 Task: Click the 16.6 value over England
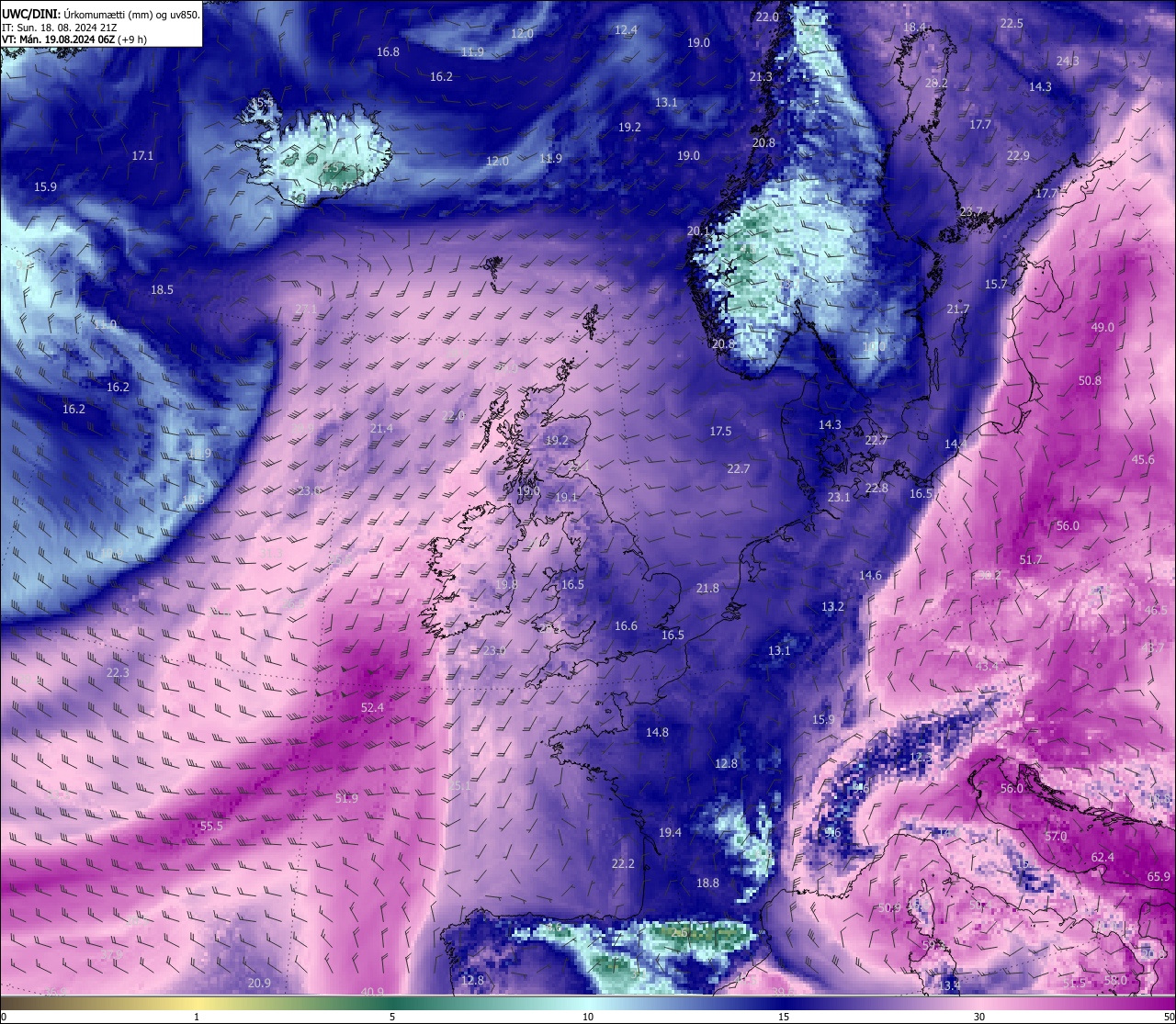(x=626, y=626)
